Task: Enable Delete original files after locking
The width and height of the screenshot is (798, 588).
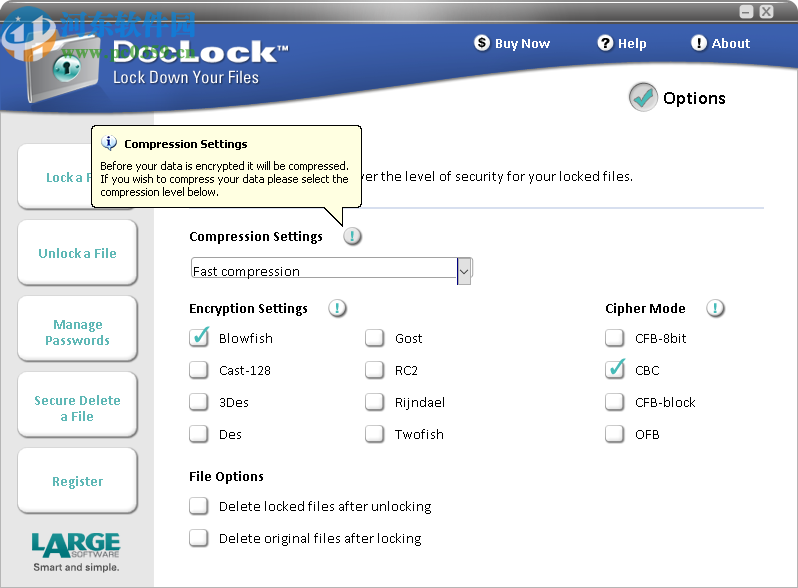Action: click(x=198, y=538)
